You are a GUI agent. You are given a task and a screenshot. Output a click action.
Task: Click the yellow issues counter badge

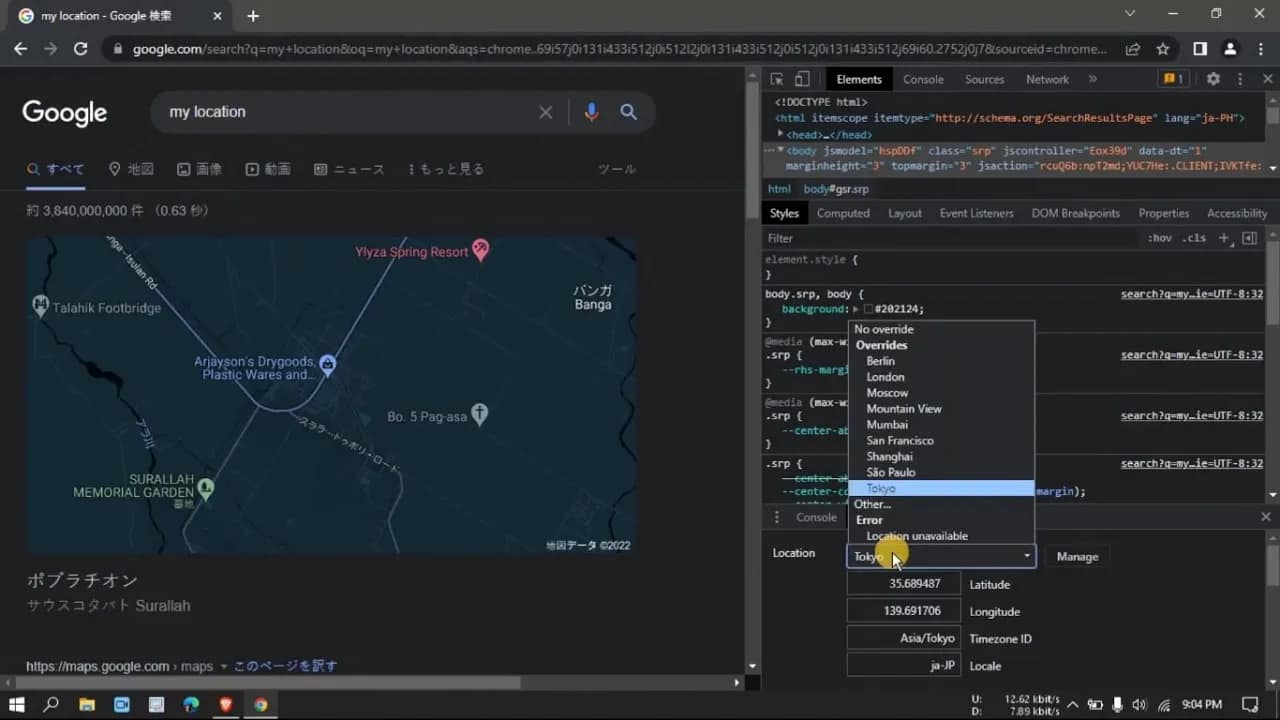1172,79
